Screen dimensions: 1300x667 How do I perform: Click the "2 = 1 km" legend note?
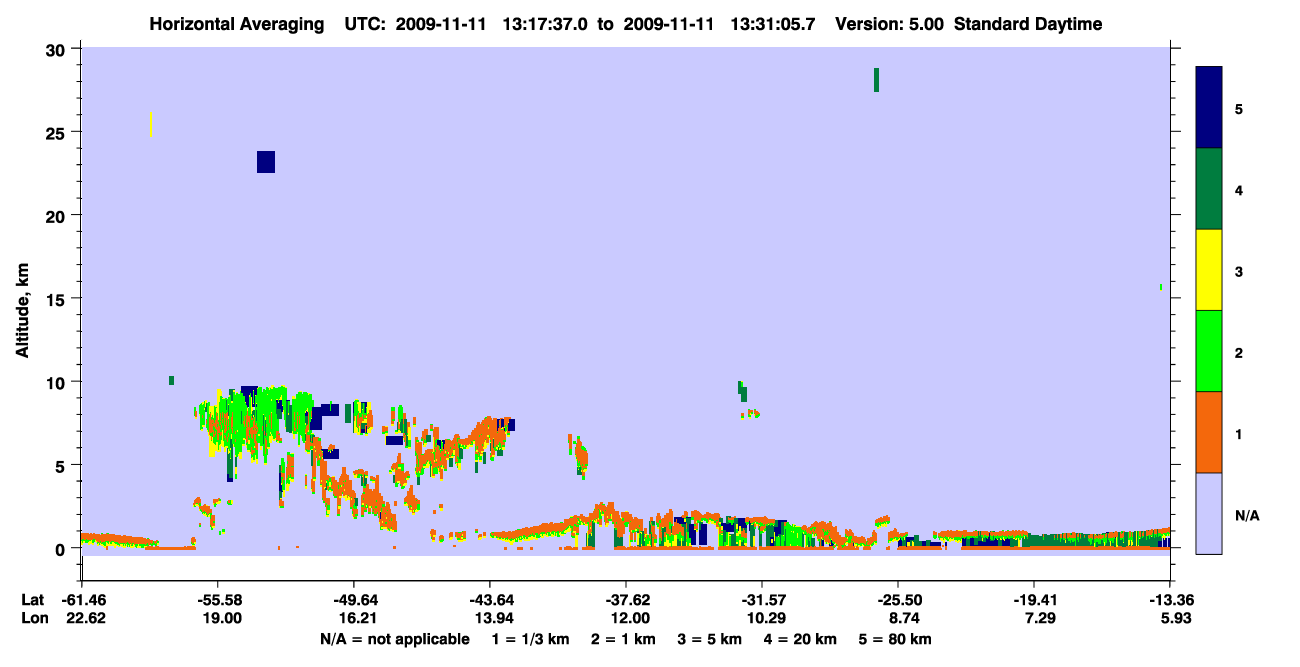coord(624,639)
